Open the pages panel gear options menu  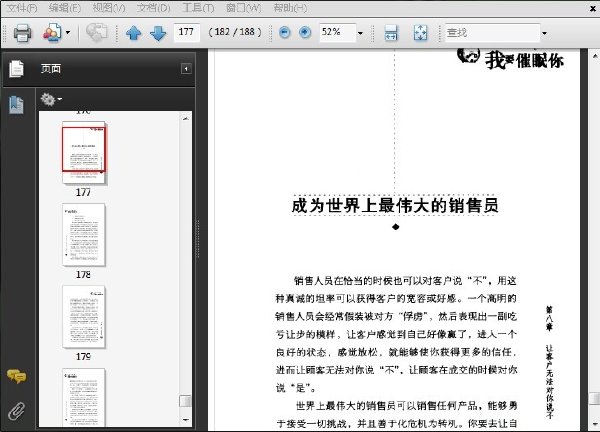(x=51, y=99)
